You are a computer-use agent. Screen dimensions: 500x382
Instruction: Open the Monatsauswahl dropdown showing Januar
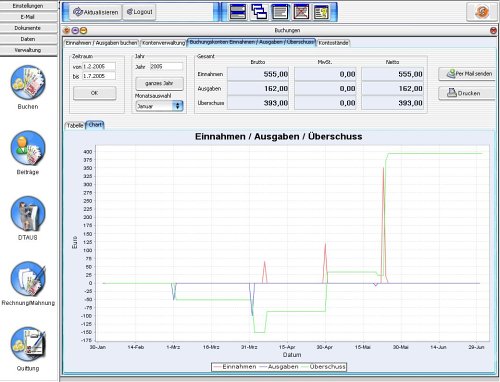(159, 106)
